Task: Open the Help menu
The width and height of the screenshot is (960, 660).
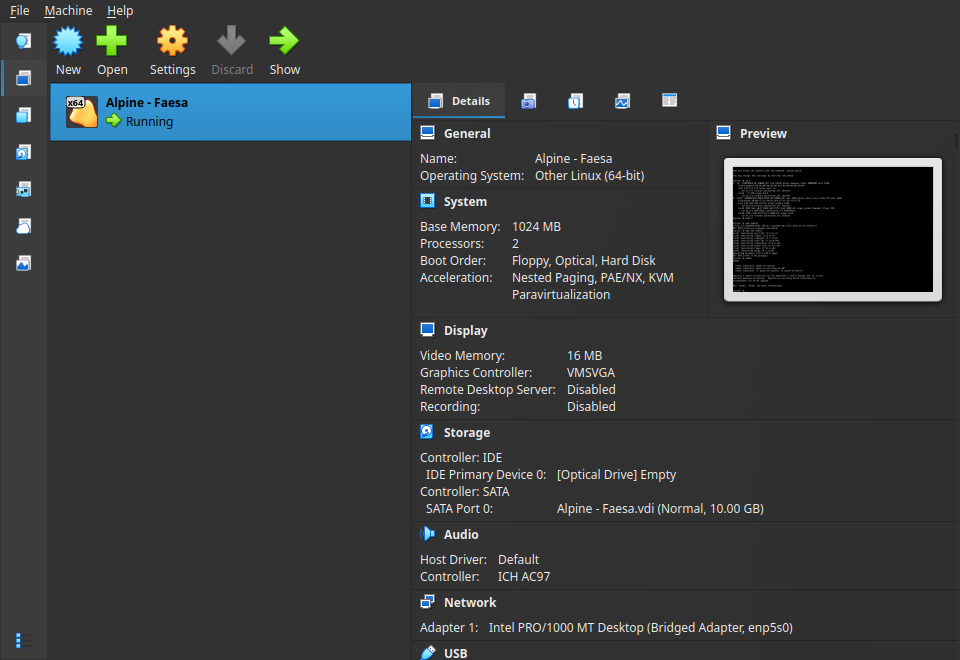Action: (x=120, y=10)
